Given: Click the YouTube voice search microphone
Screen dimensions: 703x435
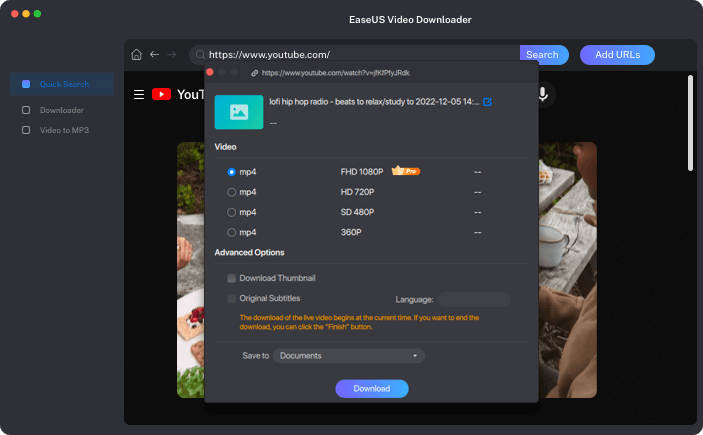Looking at the screenshot, I should tap(543, 95).
